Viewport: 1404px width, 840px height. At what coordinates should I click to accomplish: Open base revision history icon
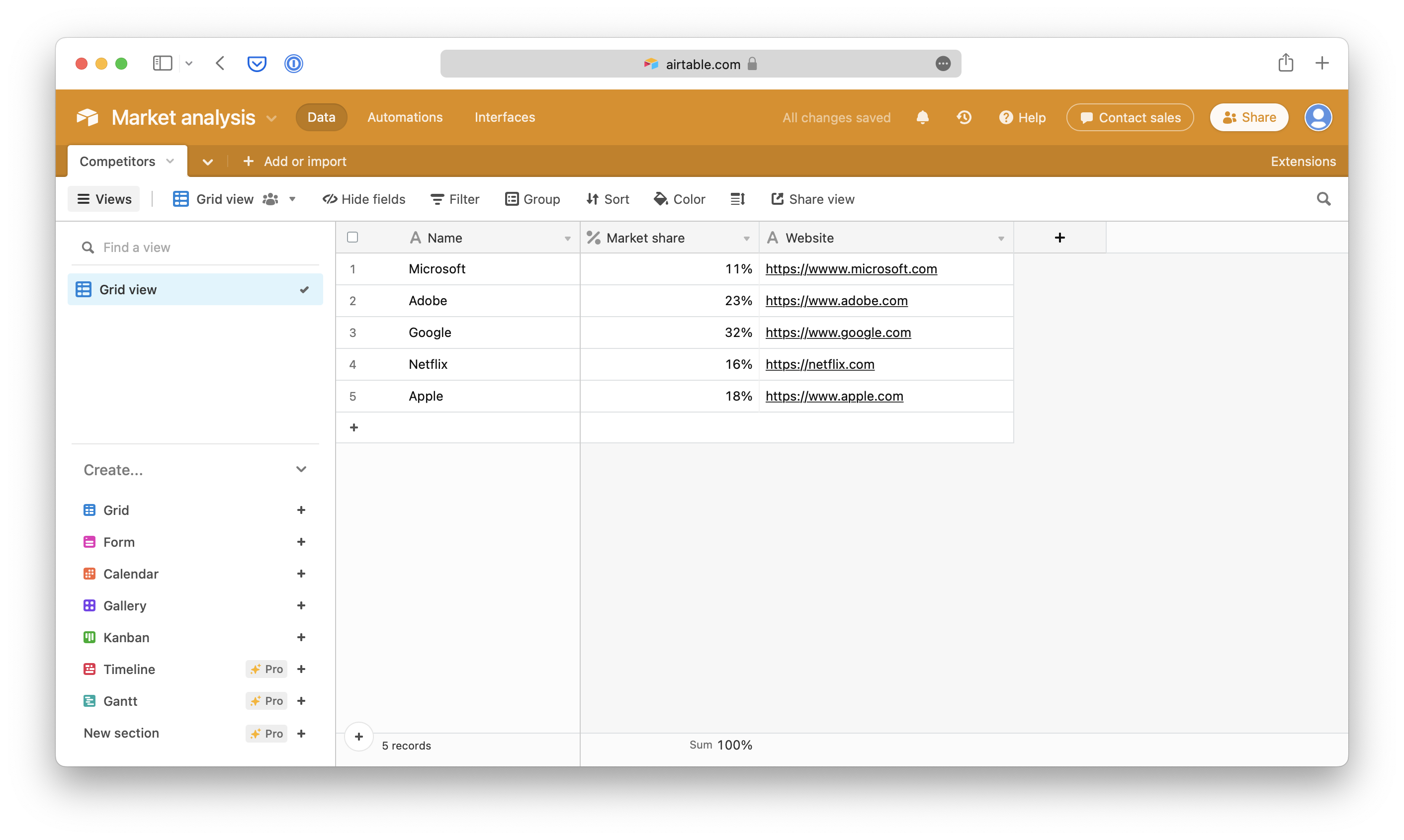point(964,117)
